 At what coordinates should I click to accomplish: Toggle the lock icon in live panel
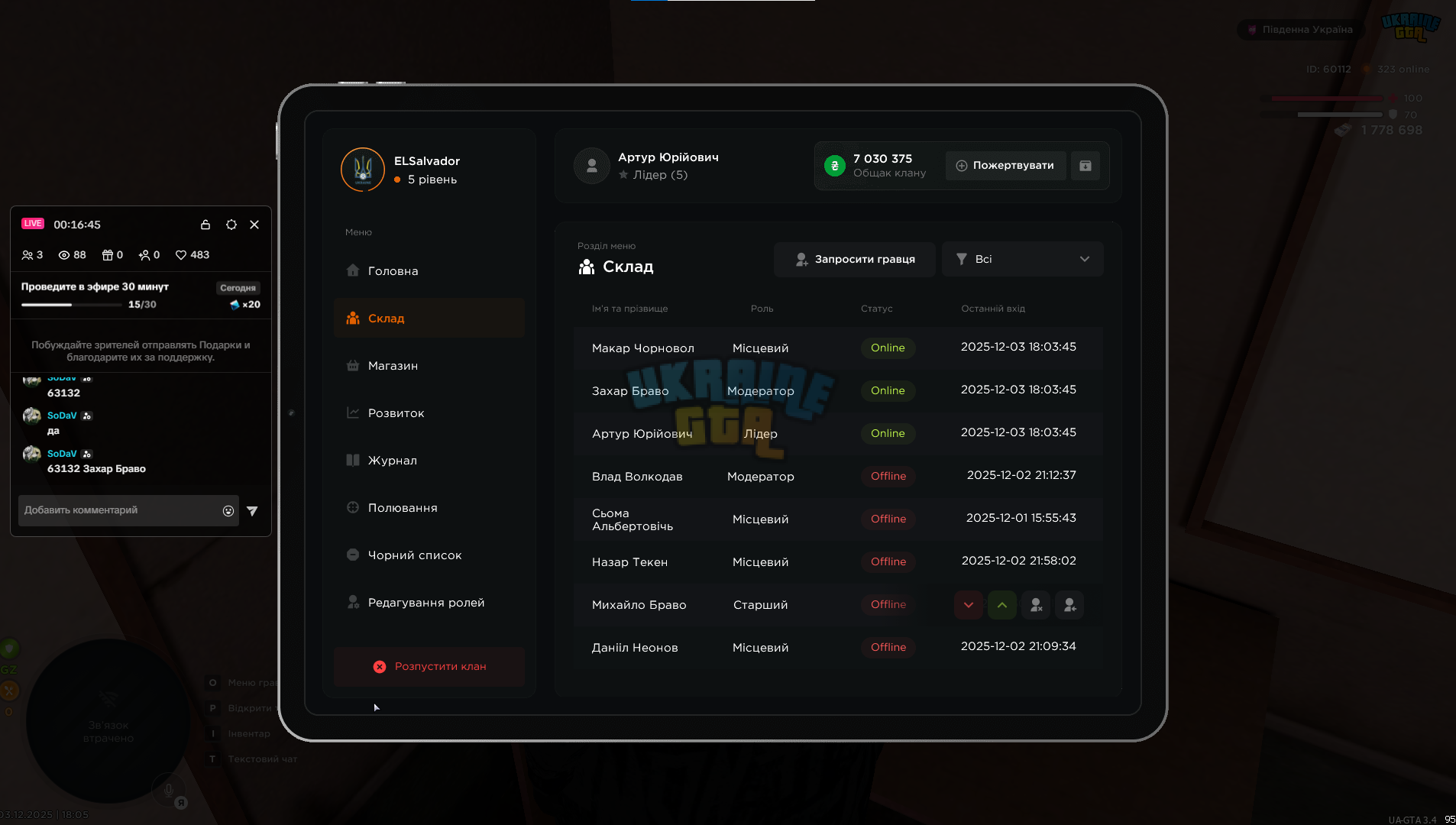coord(205,225)
